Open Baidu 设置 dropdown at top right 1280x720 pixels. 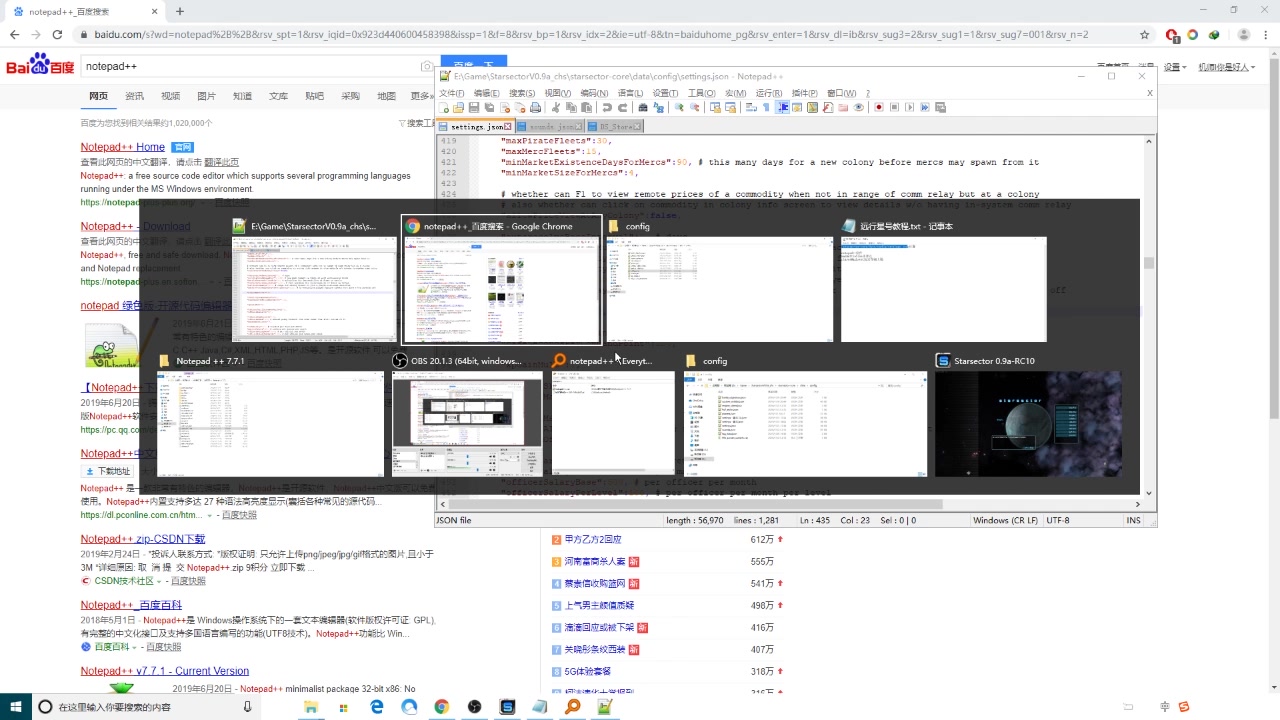point(1176,67)
